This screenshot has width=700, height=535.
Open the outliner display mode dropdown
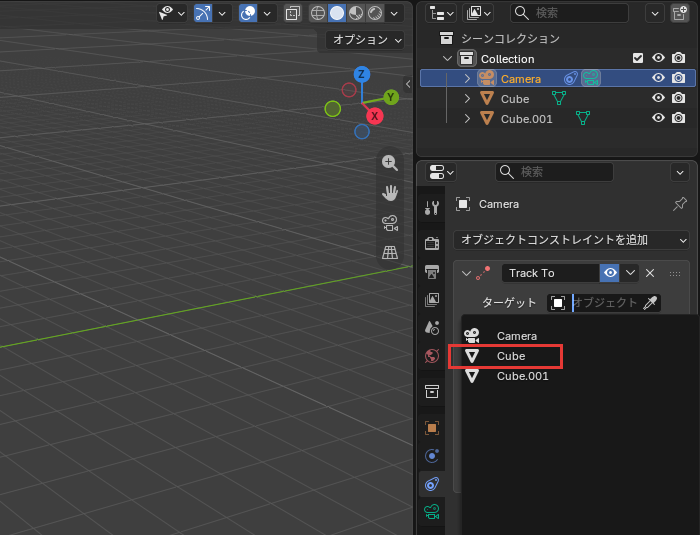pyautogui.click(x=478, y=13)
